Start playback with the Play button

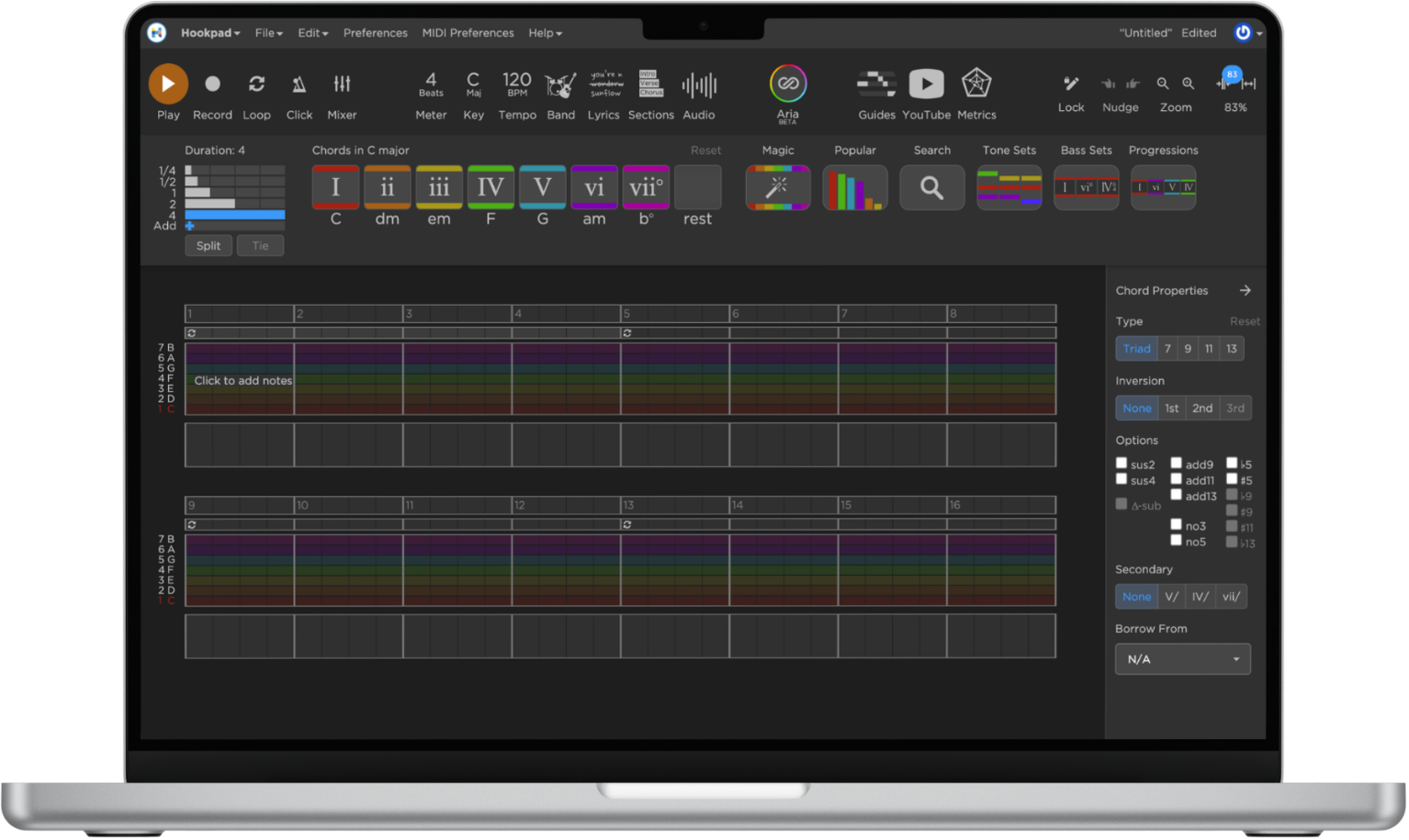(x=168, y=84)
